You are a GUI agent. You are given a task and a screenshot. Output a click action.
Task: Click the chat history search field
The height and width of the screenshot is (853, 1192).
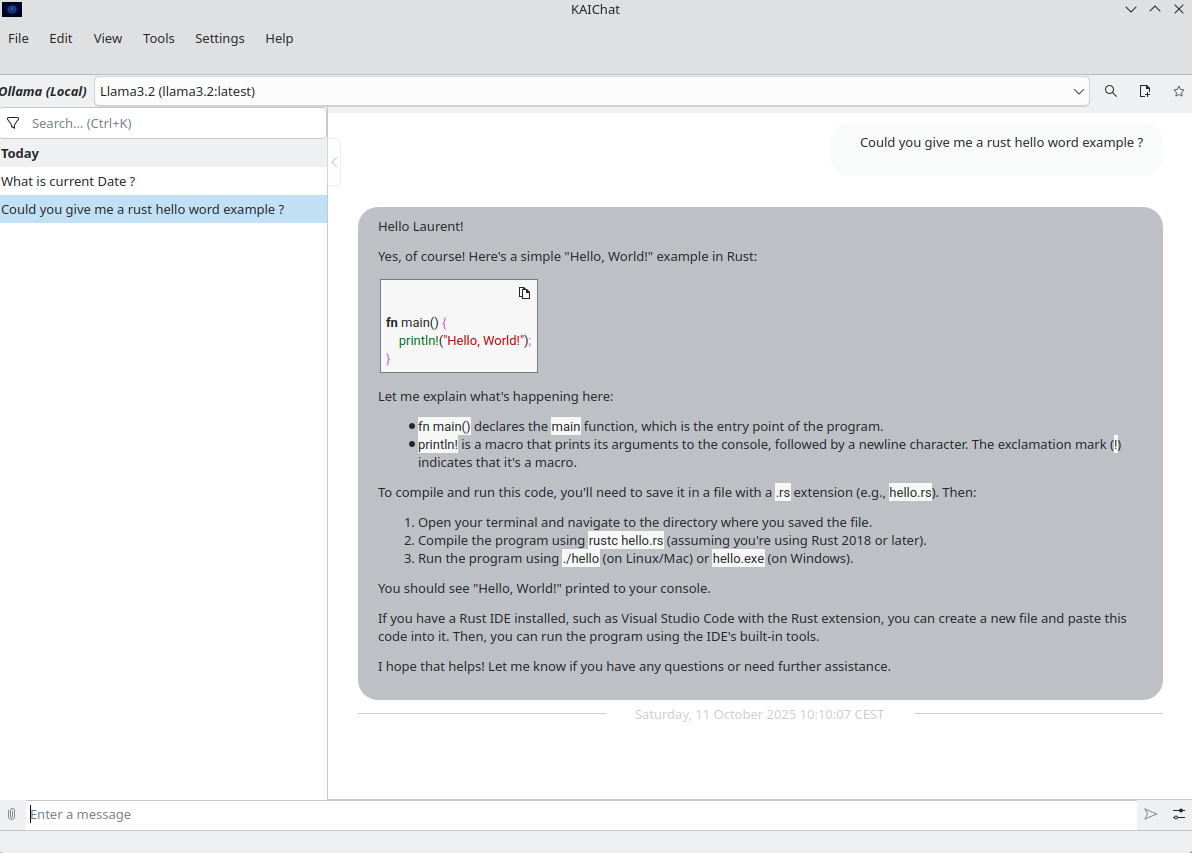tap(175, 123)
